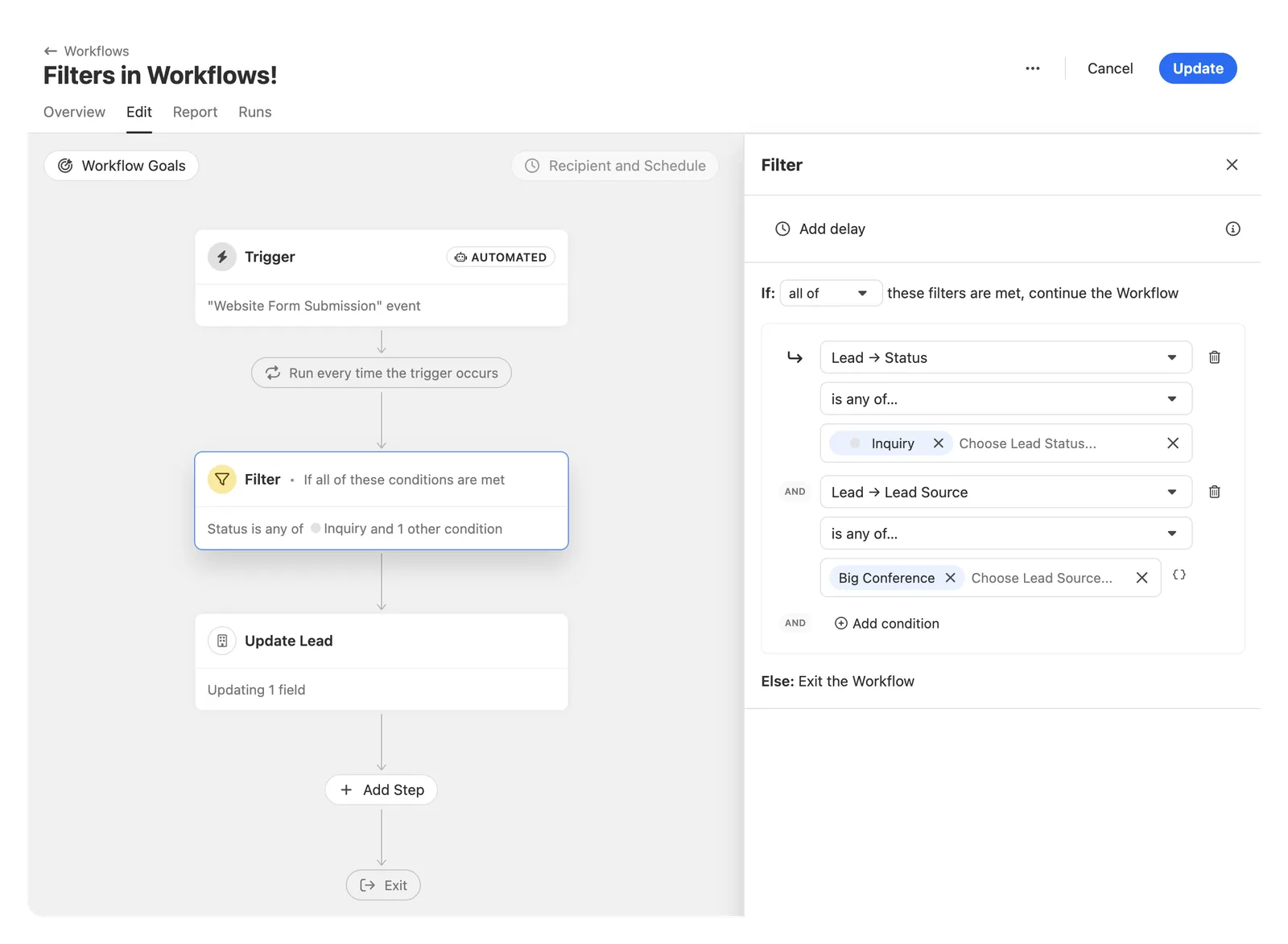Image resolution: width=1288 pixels, height=944 pixels.
Task: Open the three-dot more options menu
Action: coord(1033,68)
